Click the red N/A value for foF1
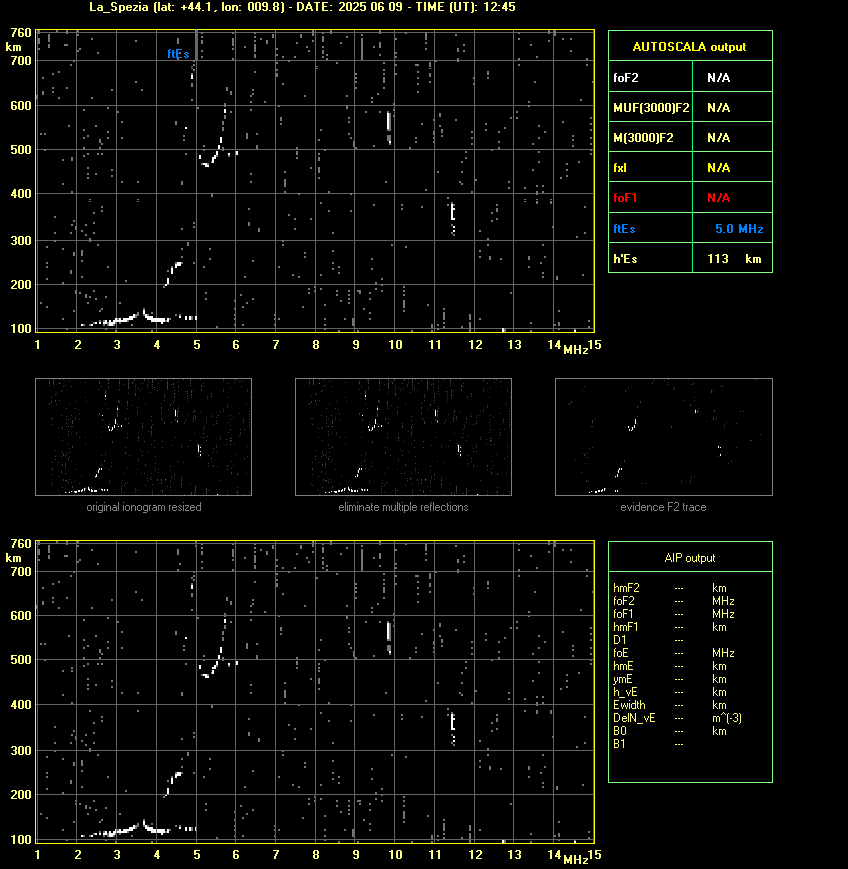 [x=718, y=198]
